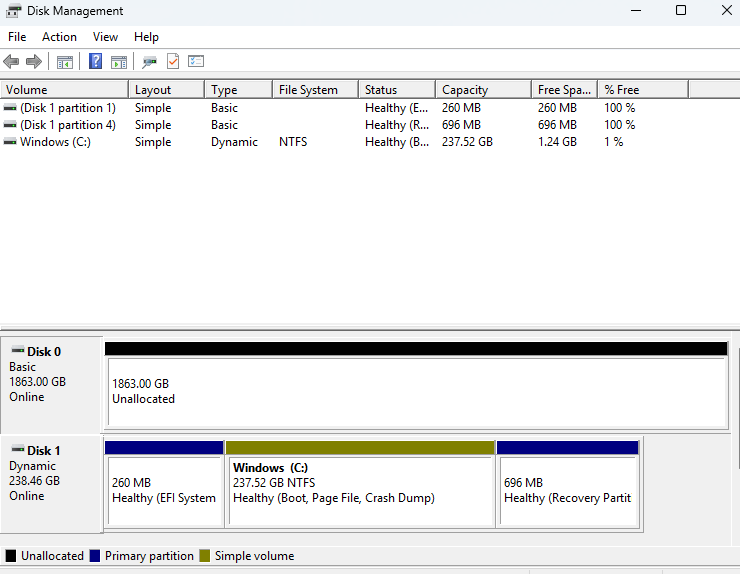Toggle the Show/Hide Console Tree icon
Image resolution: width=740 pixels, height=574 pixels.
tap(65, 62)
